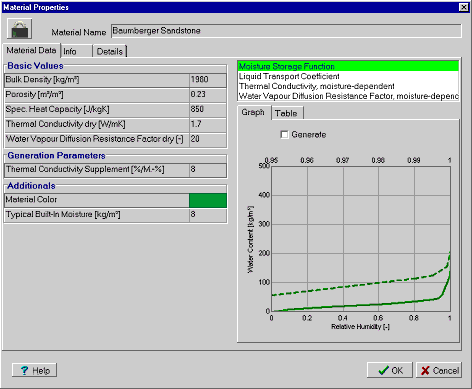This screenshot has width=472, height=389.
Task: Click the material database suitcase icon
Action: (20, 29)
